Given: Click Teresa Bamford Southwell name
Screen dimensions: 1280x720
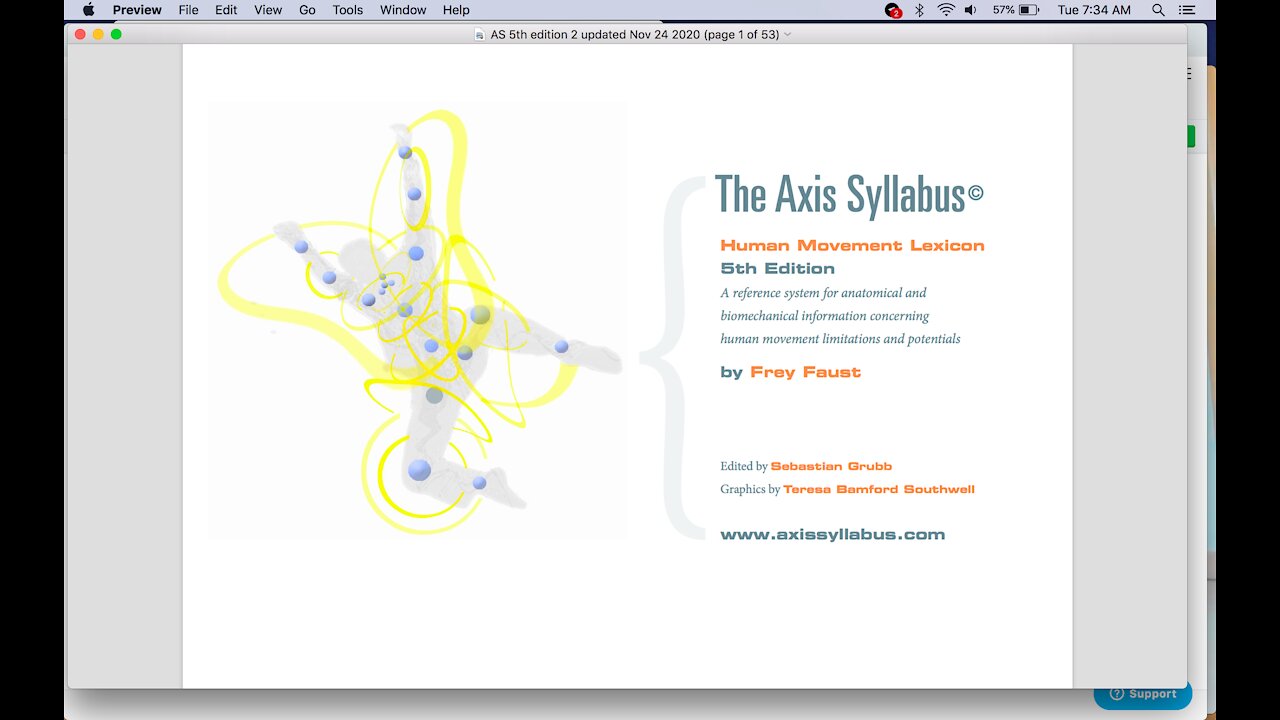Looking at the screenshot, I should pos(879,489).
